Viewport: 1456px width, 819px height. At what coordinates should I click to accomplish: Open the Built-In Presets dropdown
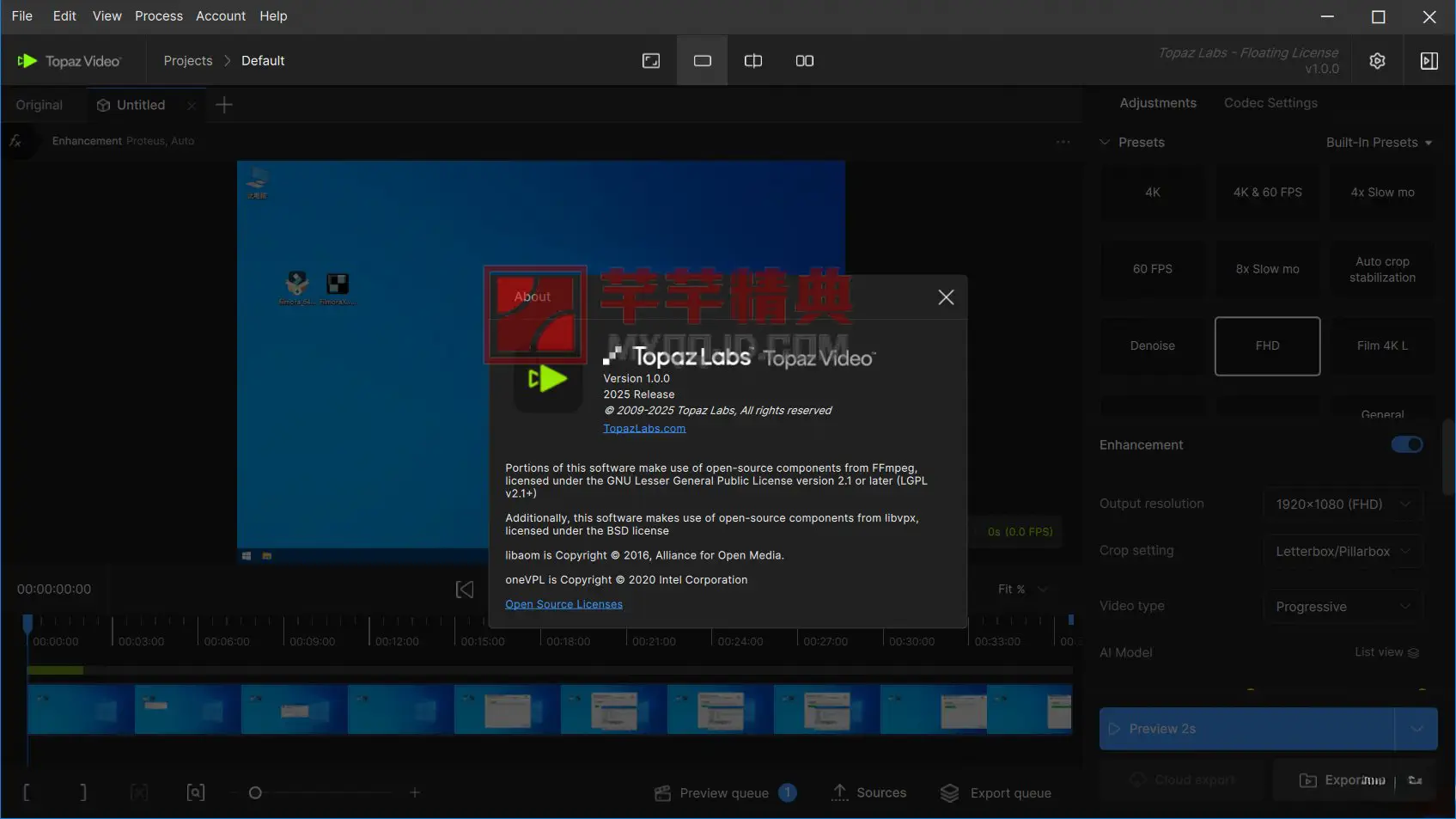(x=1379, y=143)
